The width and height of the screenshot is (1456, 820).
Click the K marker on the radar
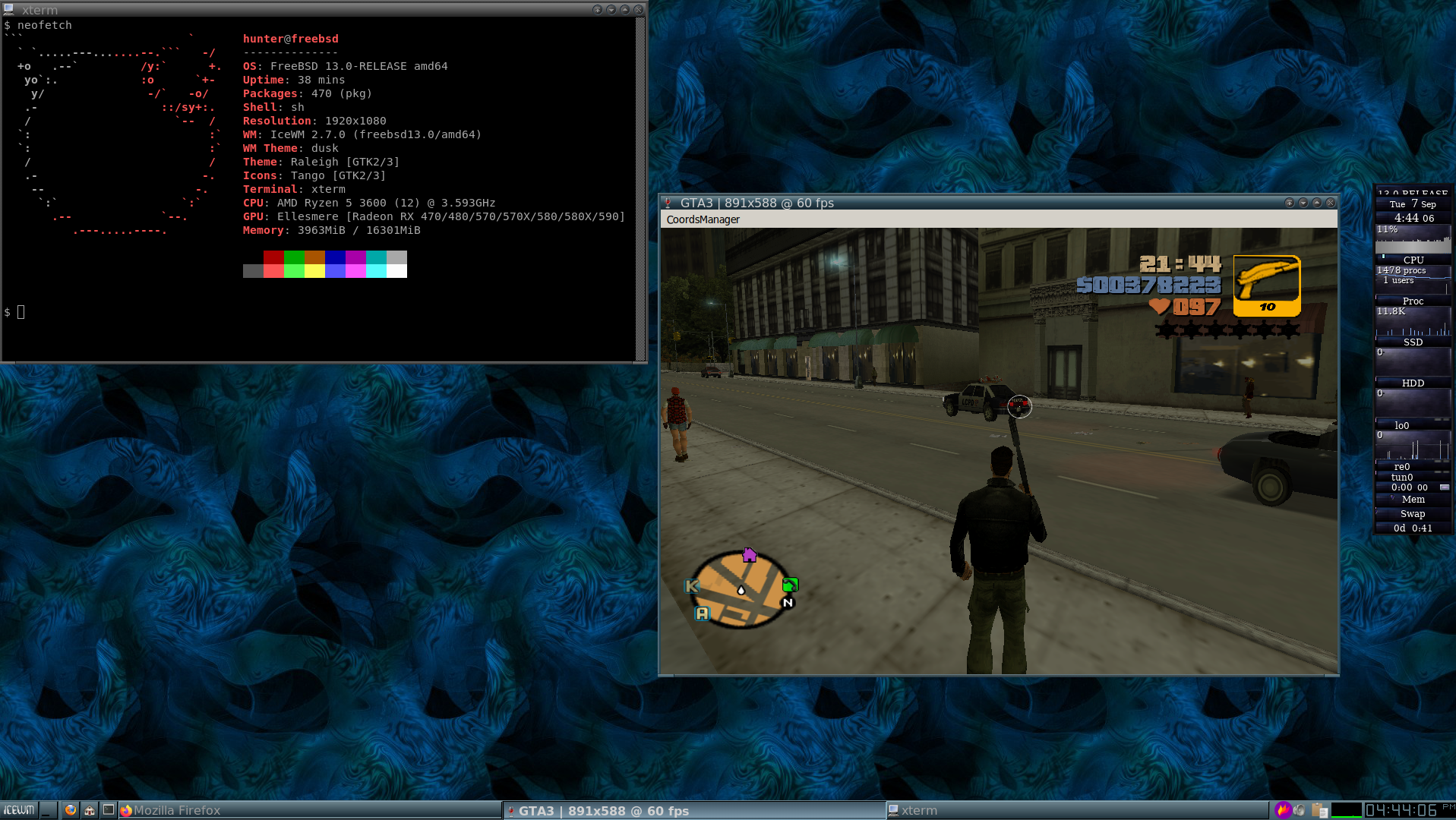coord(691,586)
